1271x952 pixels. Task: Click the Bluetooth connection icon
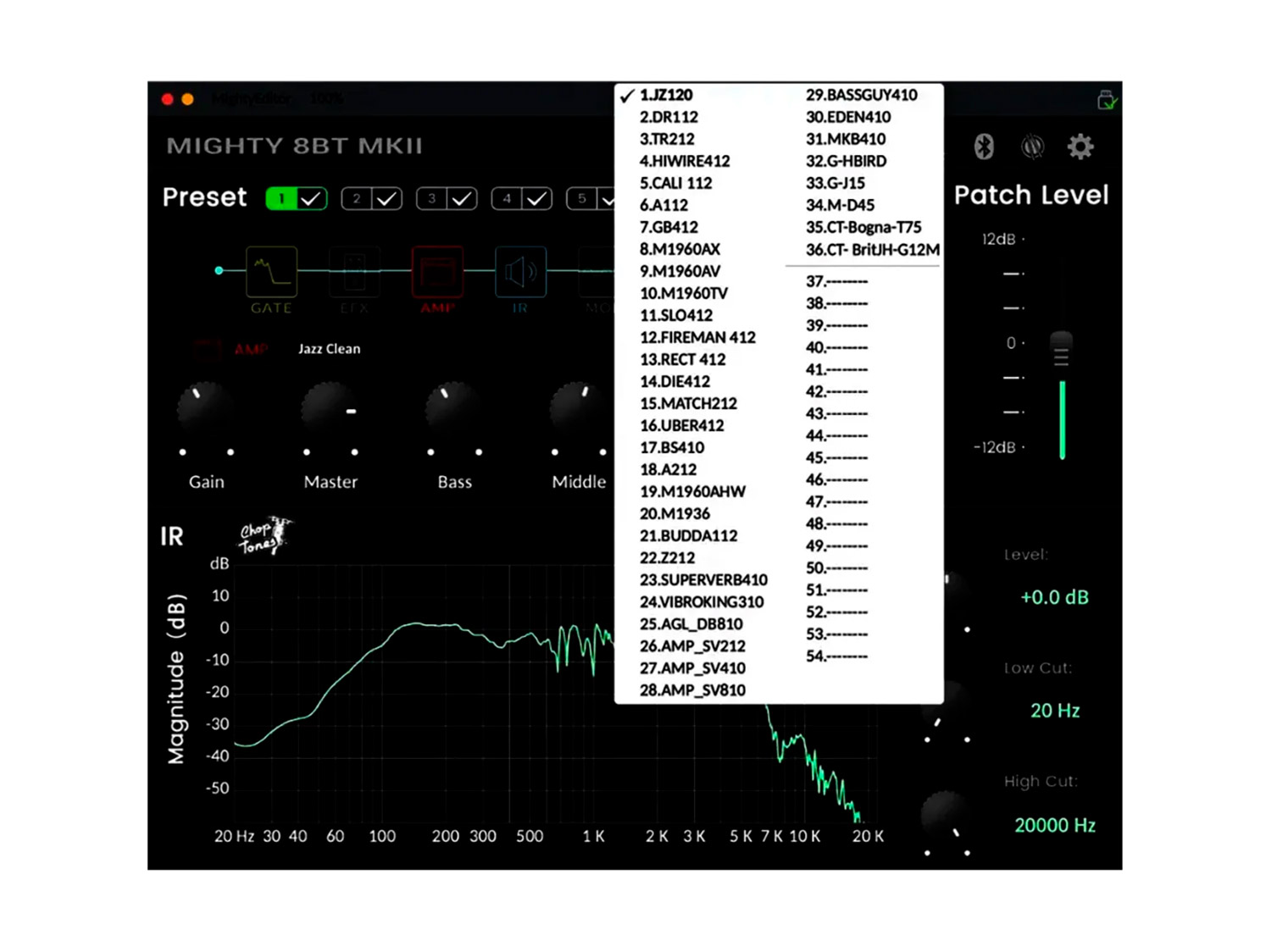pyautogui.click(x=983, y=147)
